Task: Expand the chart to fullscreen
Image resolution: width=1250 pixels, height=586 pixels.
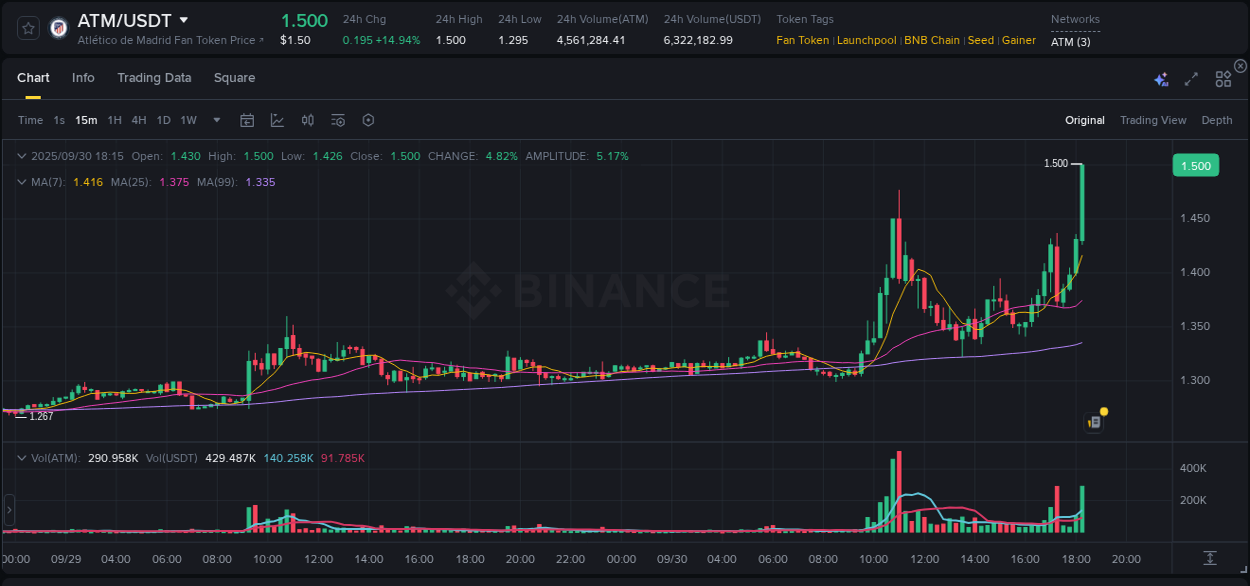Action: 1190,79
